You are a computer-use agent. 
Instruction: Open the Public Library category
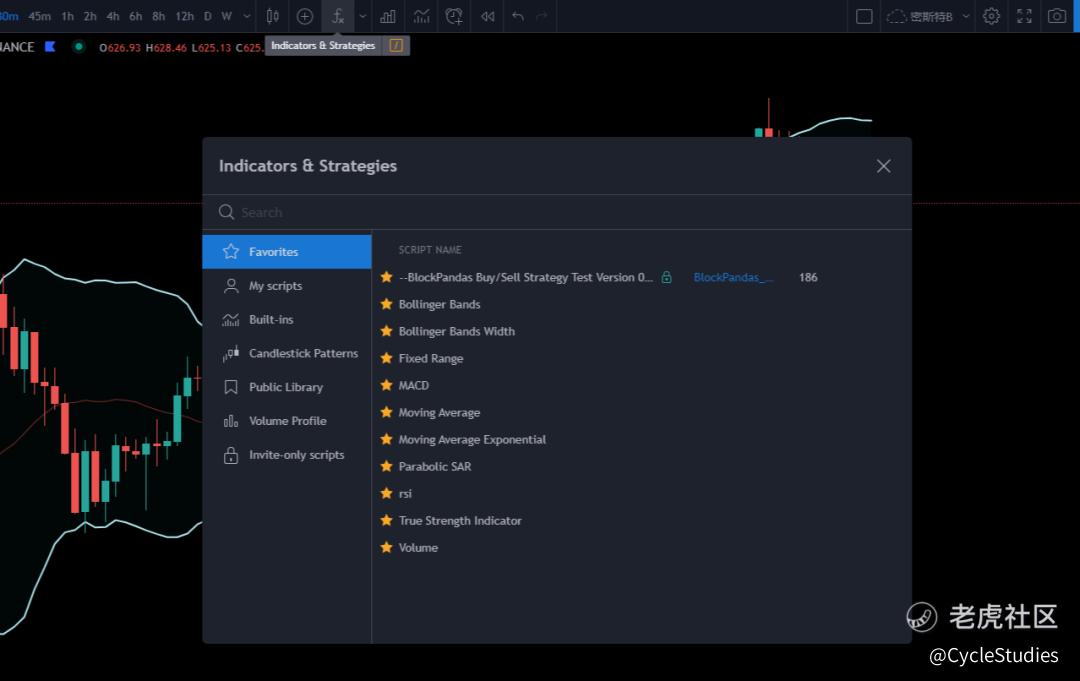pyautogui.click(x=285, y=387)
